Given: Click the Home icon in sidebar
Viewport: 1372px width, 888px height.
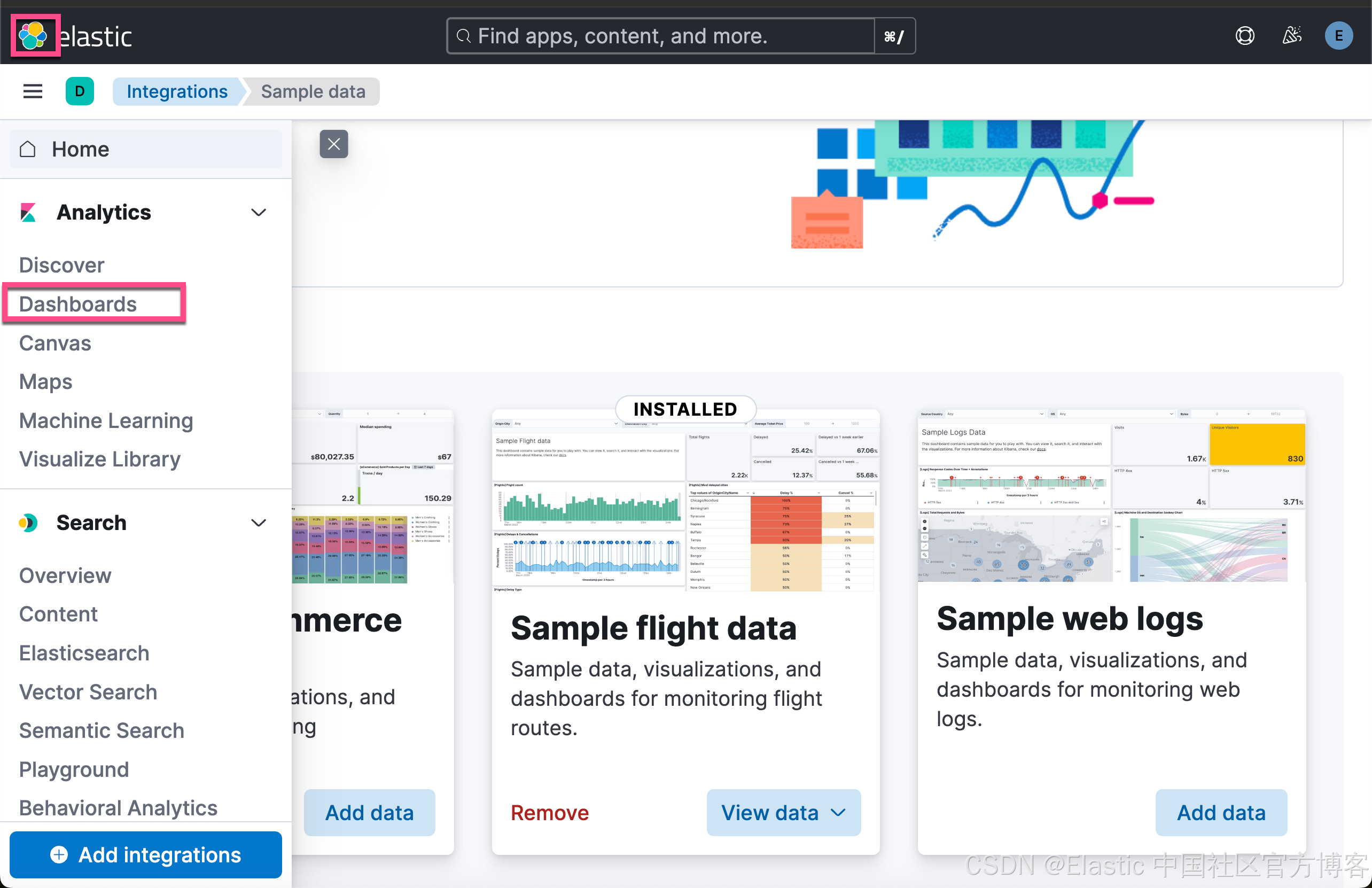Looking at the screenshot, I should coord(28,150).
